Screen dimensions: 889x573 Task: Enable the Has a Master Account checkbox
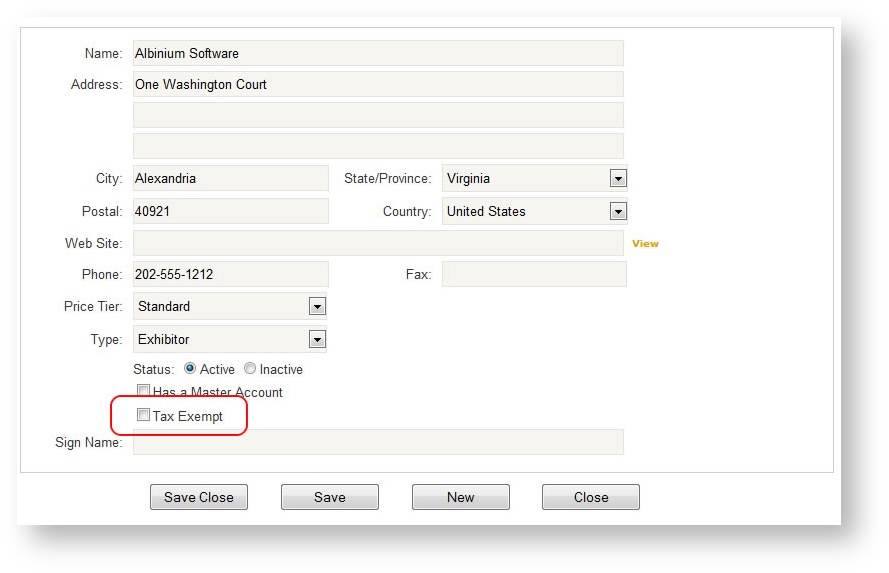click(144, 391)
